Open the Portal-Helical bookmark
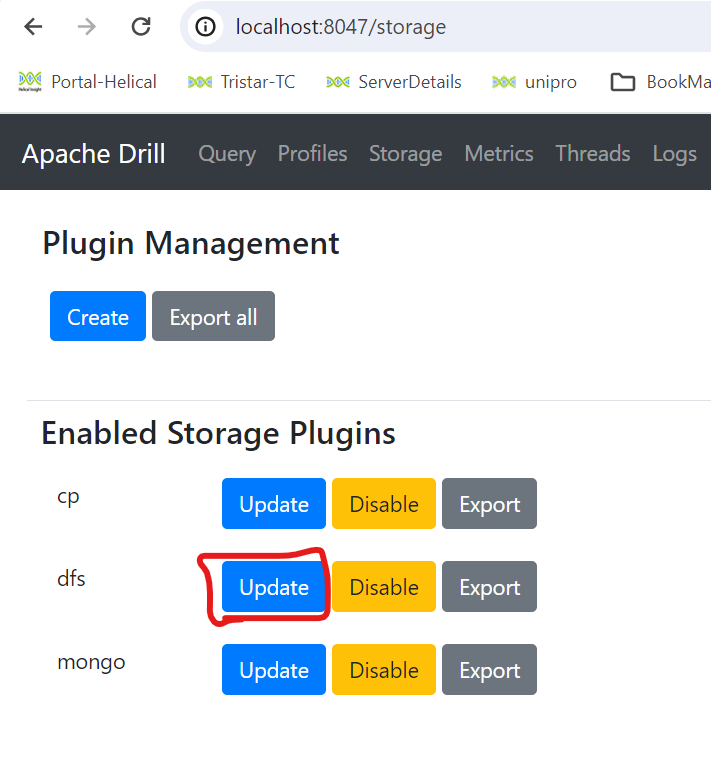This screenshot has width=711, height=757. [88, 82]
